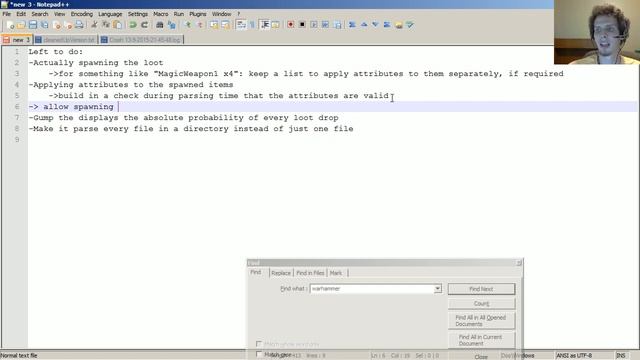Cut selection with the scissors icon
The width and height of the screenshot is (640, 360).
94,25
